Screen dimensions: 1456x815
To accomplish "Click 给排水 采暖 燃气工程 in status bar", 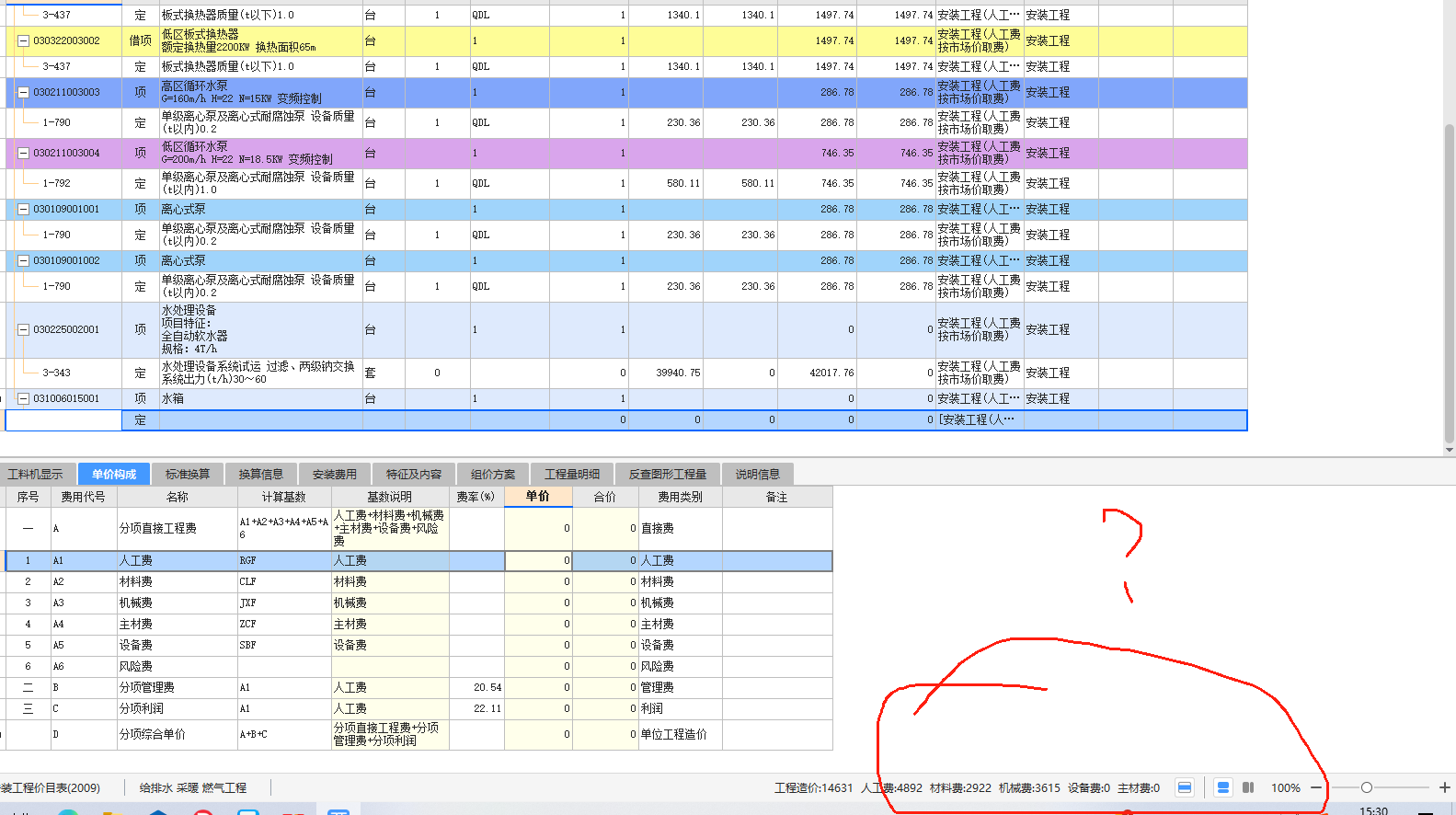I will tap(193, 788).
